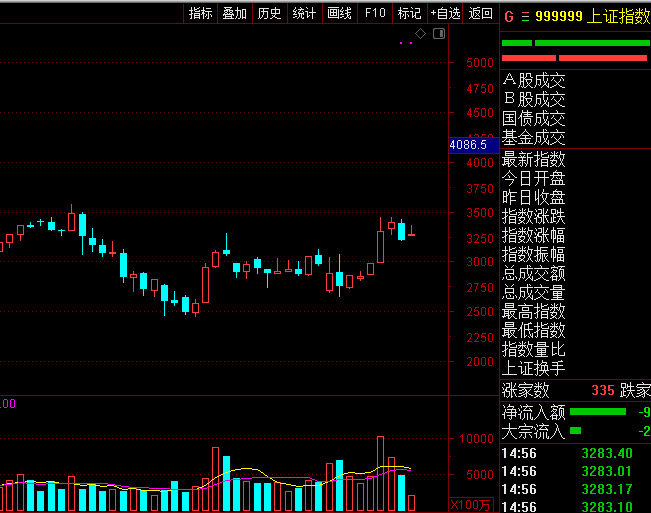Add index to watchlist with +自选
Screen dimensions: 651x513
click(x=445, y=13)
